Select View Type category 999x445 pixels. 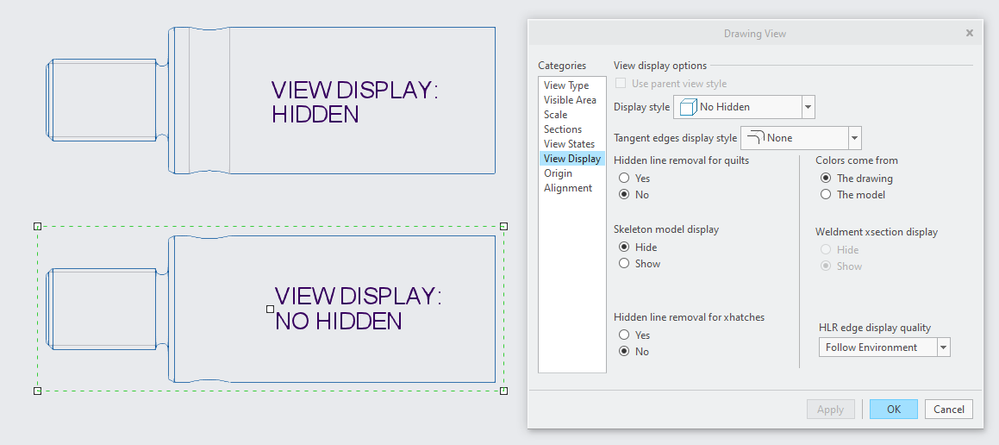tap(566, 85)
